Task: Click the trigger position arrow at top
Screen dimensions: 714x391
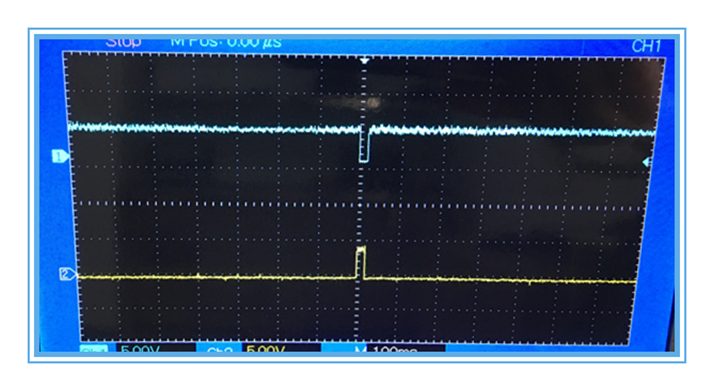Action: tap(364, 60)
